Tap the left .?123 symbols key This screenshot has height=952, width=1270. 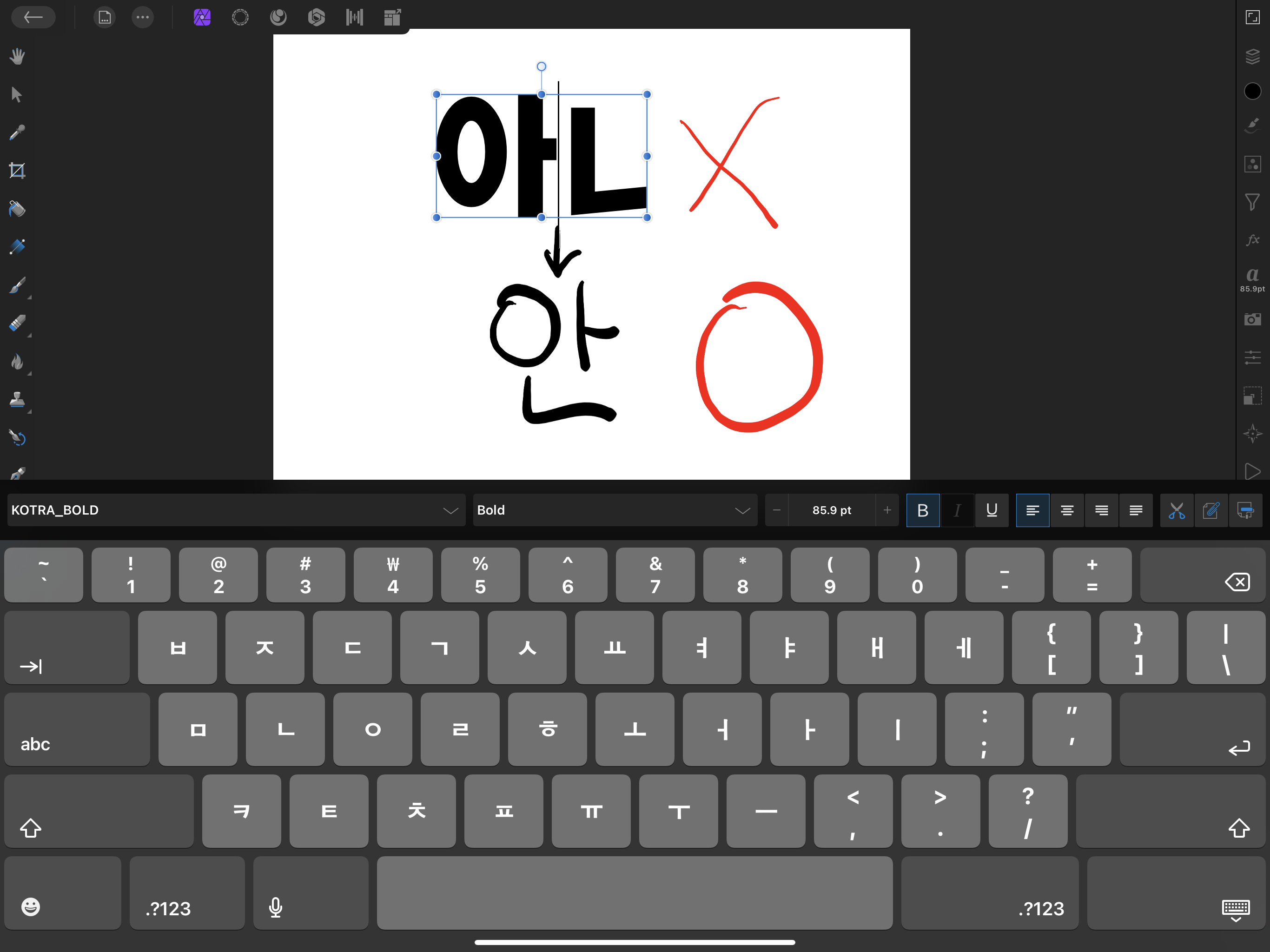187,893
